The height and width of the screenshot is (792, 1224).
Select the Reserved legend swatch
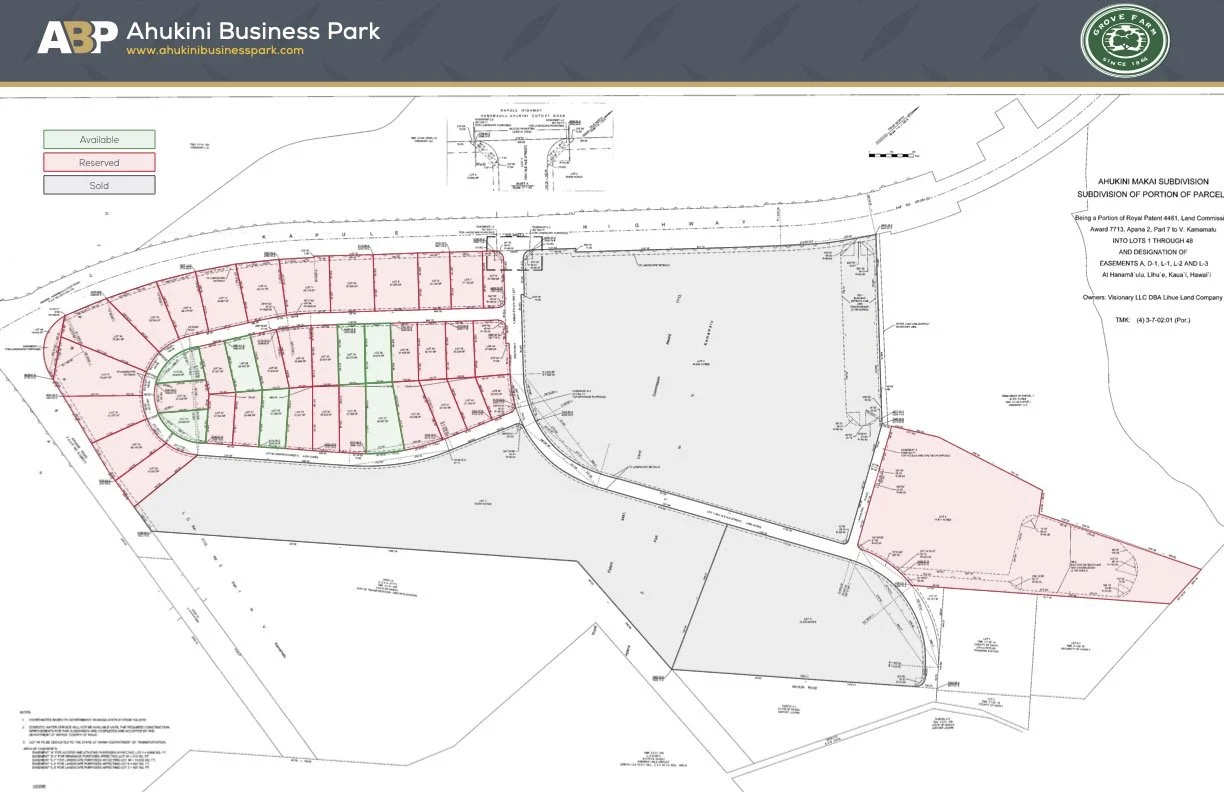pos(99,162)
